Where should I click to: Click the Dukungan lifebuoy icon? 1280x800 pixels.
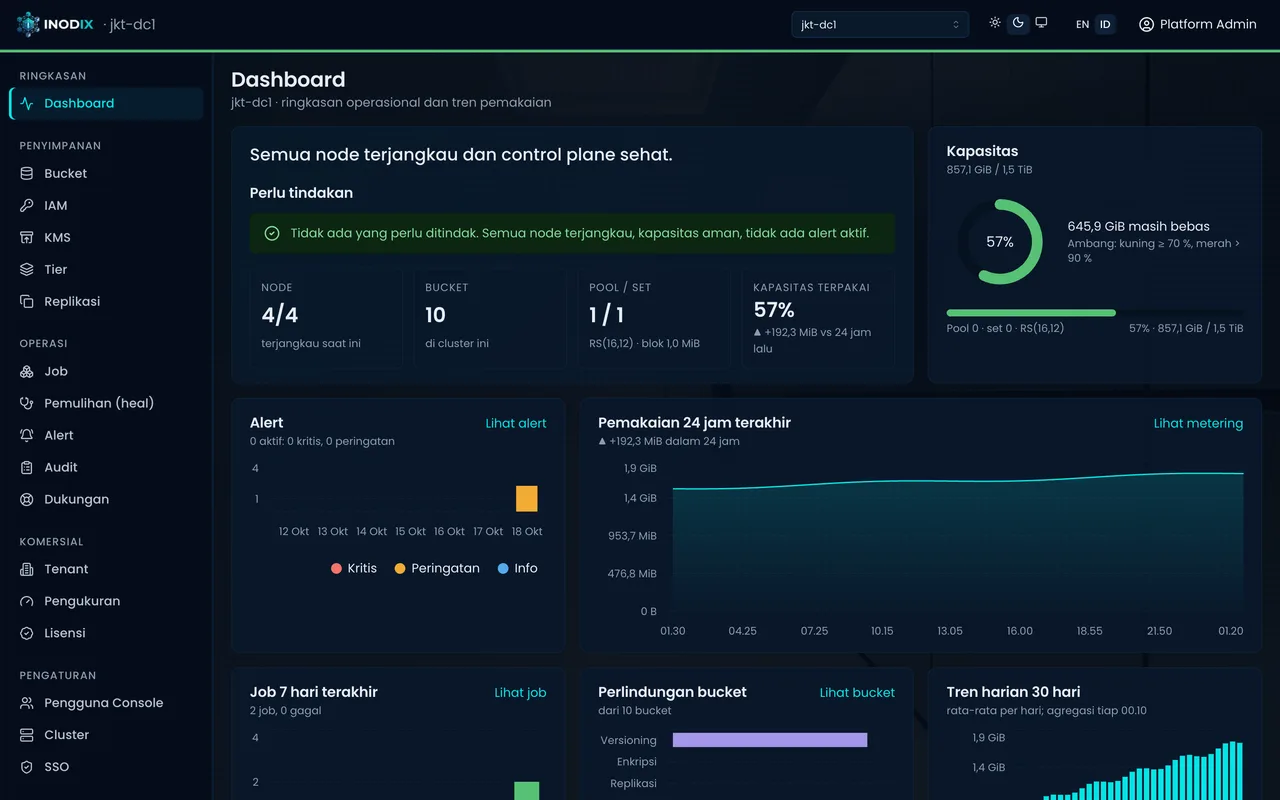27,499
